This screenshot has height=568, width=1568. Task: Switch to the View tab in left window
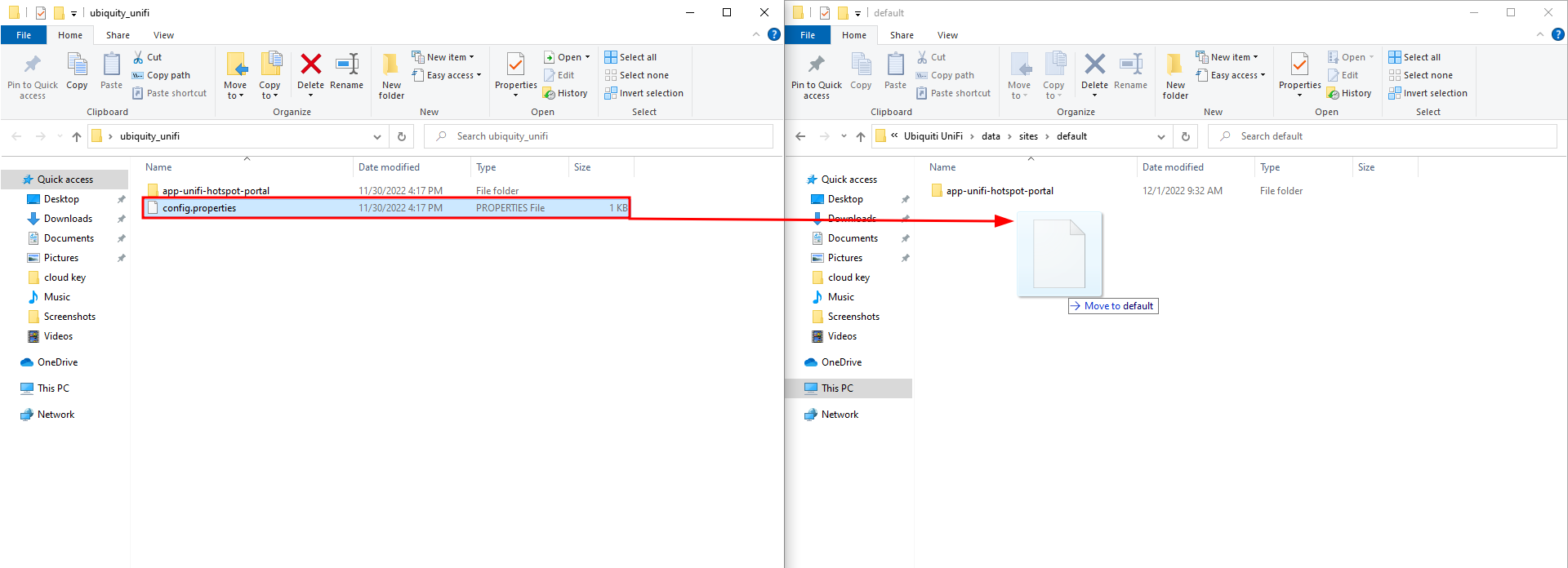(x=163, y=35)
